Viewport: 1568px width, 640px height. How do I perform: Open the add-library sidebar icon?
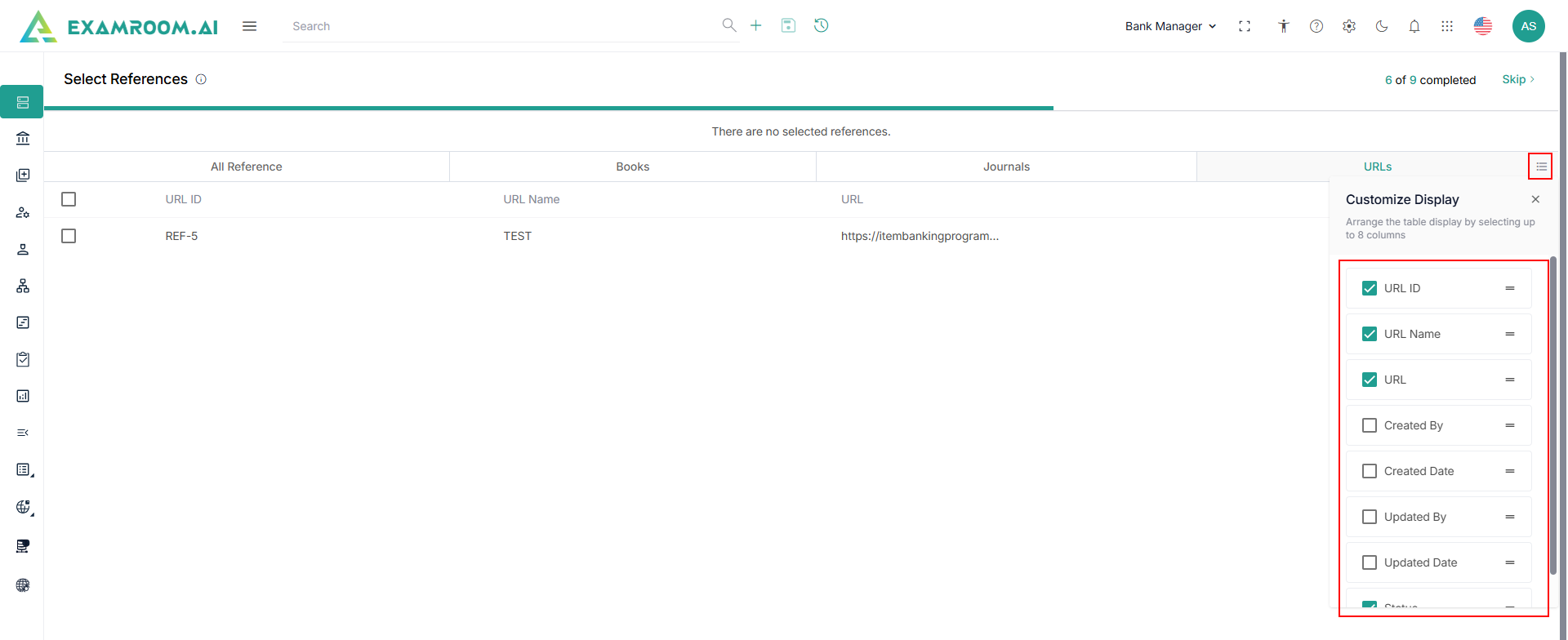click(23, 176)
